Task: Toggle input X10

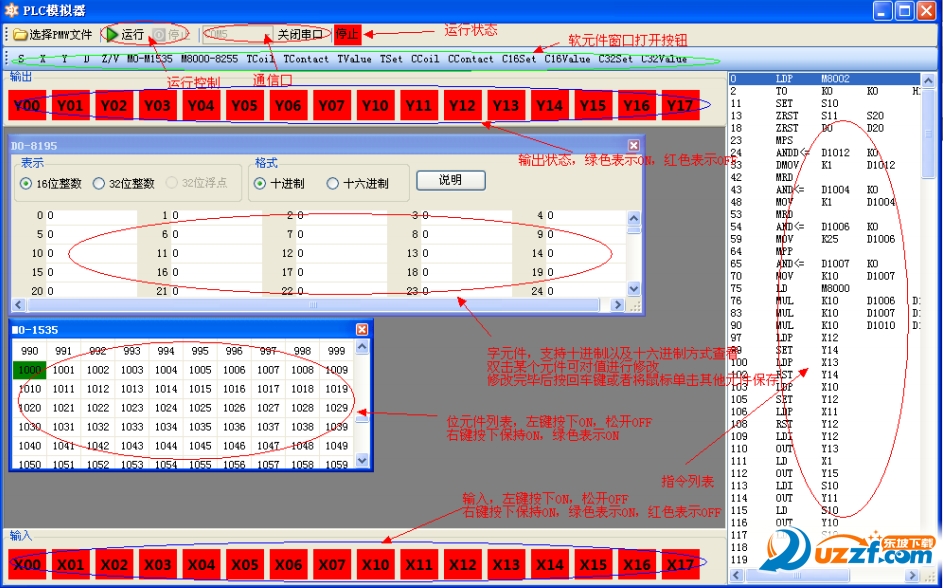Action: (375, 565)
